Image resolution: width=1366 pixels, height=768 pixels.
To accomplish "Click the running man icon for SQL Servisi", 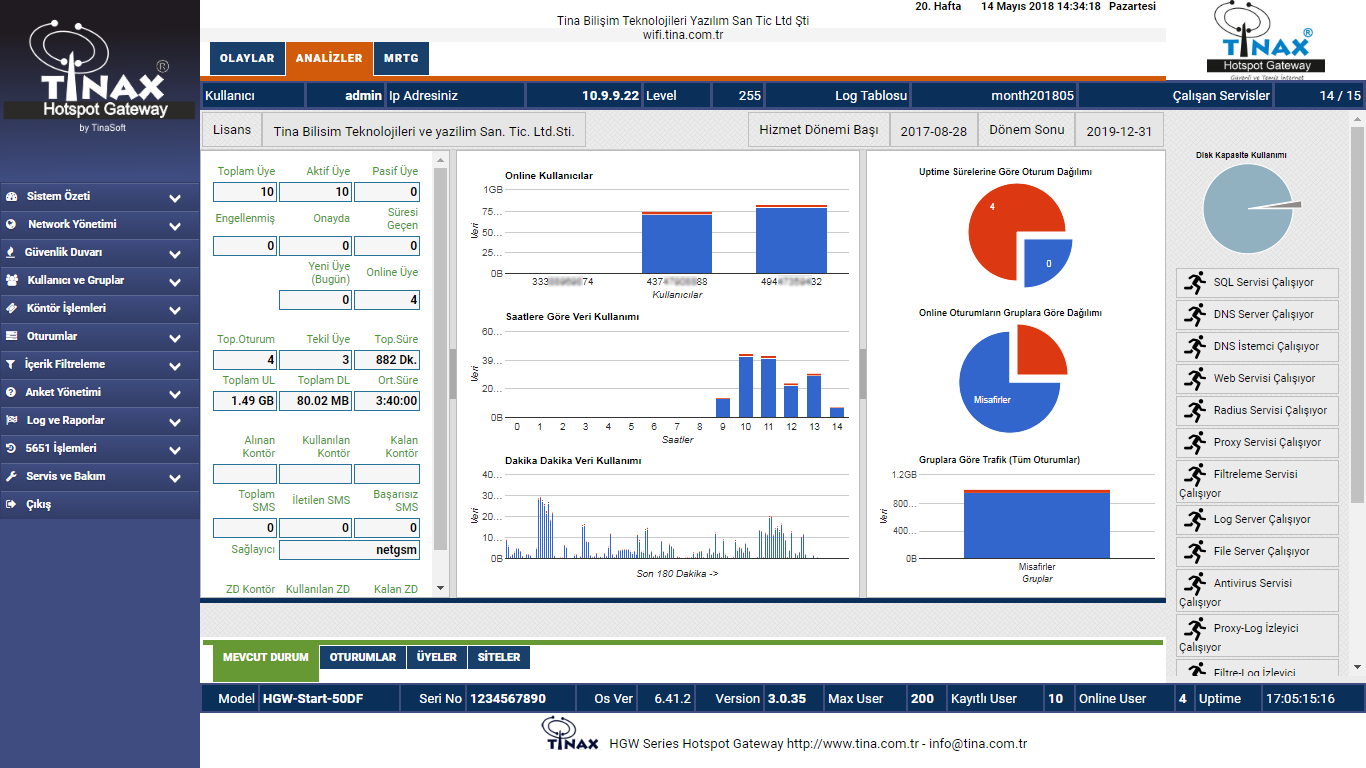I will click(x=1194, y=282).
